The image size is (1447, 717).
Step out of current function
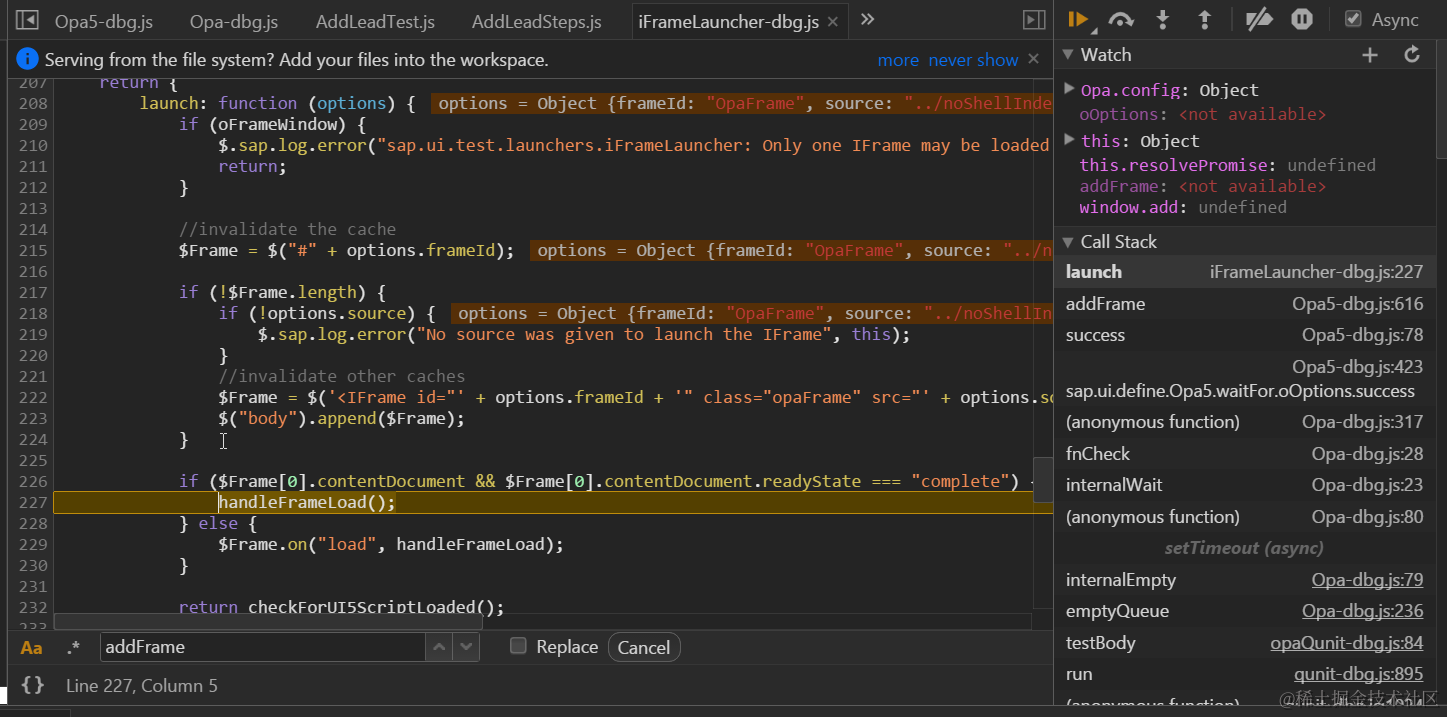coord(1205,19)
